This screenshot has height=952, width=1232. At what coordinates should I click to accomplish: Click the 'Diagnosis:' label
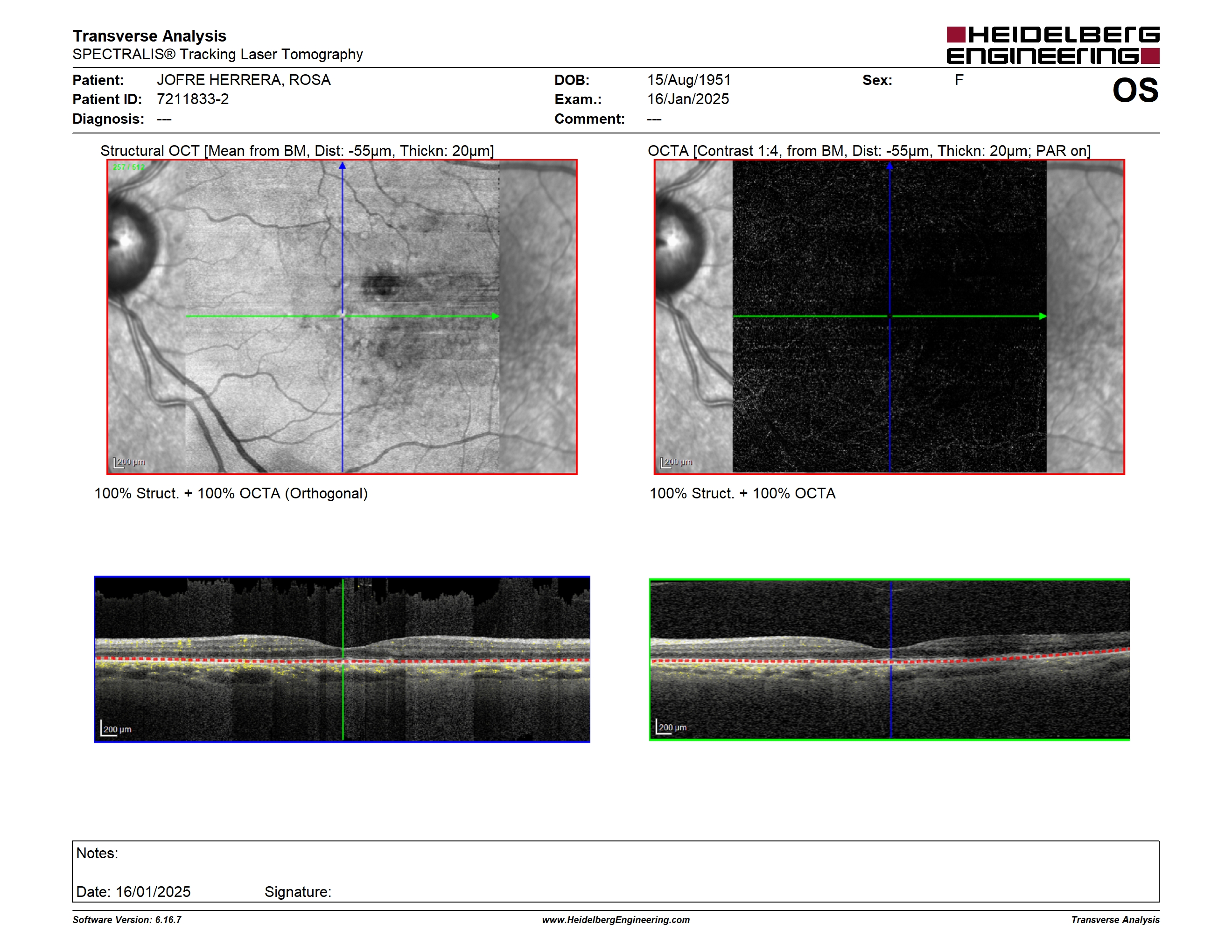pos(108,119)
